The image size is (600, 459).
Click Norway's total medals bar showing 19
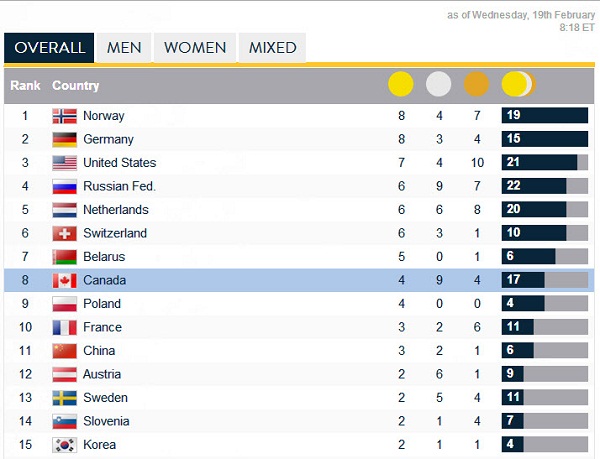point(544,116)
